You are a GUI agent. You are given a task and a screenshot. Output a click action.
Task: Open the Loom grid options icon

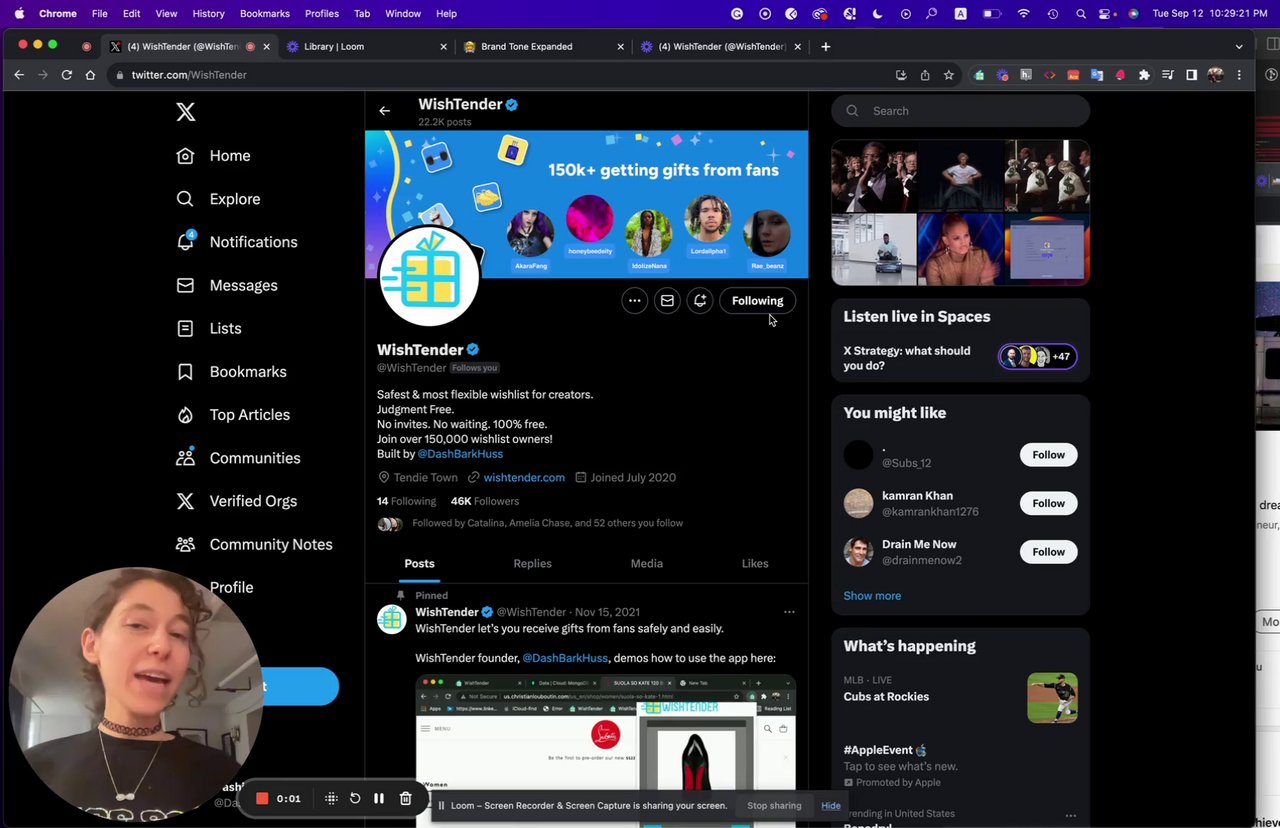pos(331,798)
